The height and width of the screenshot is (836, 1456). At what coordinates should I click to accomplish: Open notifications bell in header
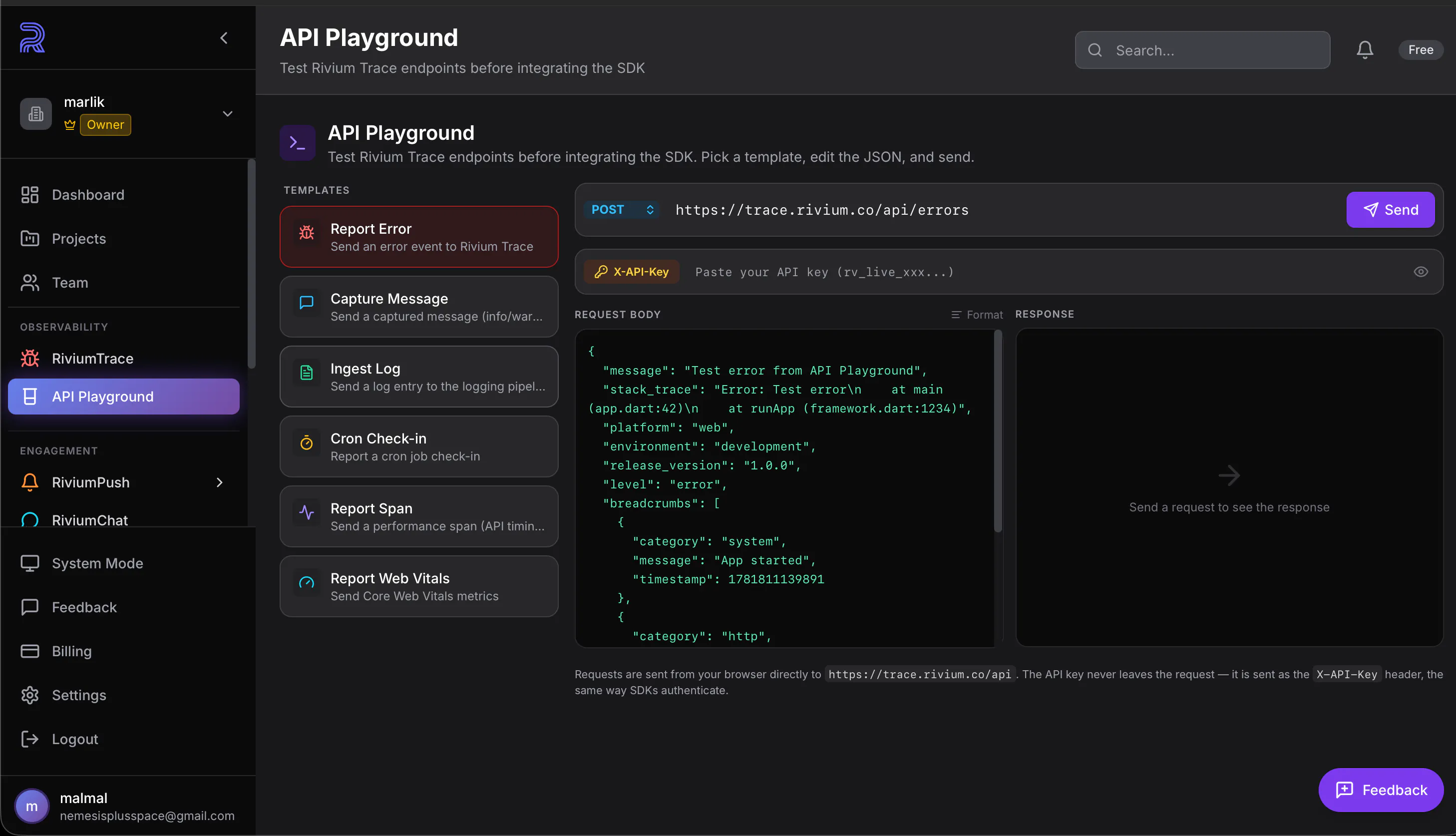pos(1365,50)
